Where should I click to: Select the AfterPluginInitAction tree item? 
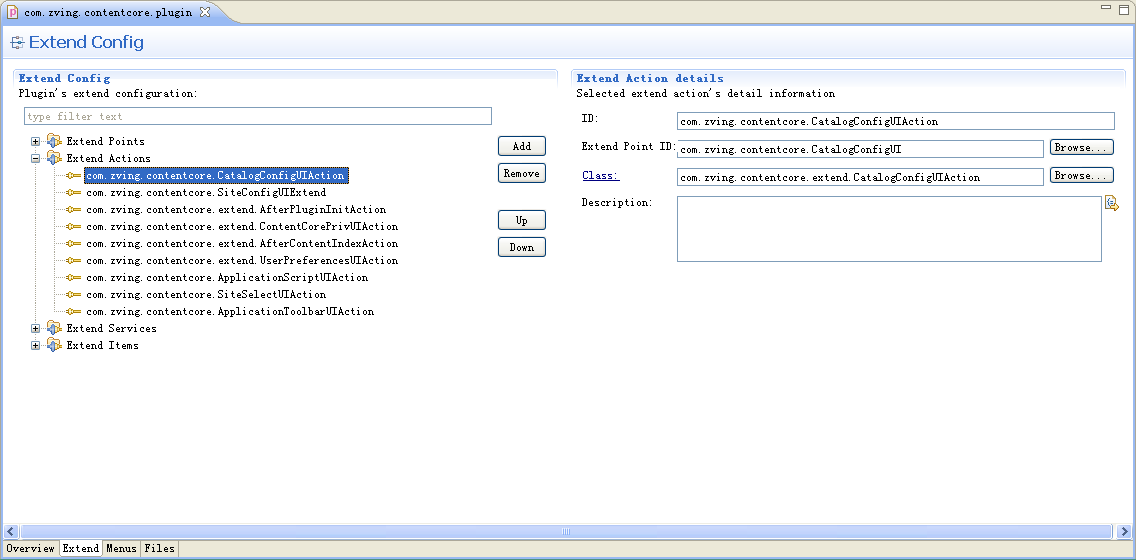point(235,209)
